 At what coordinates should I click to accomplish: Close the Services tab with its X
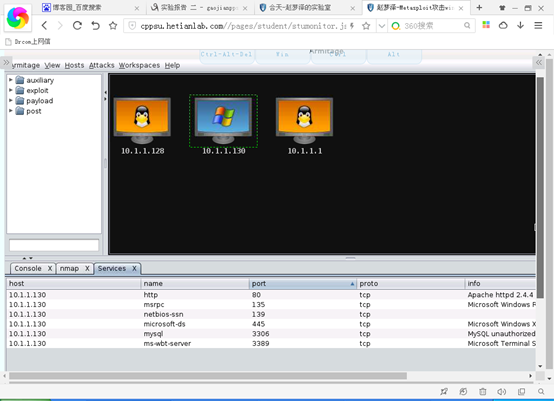[134, 269]
